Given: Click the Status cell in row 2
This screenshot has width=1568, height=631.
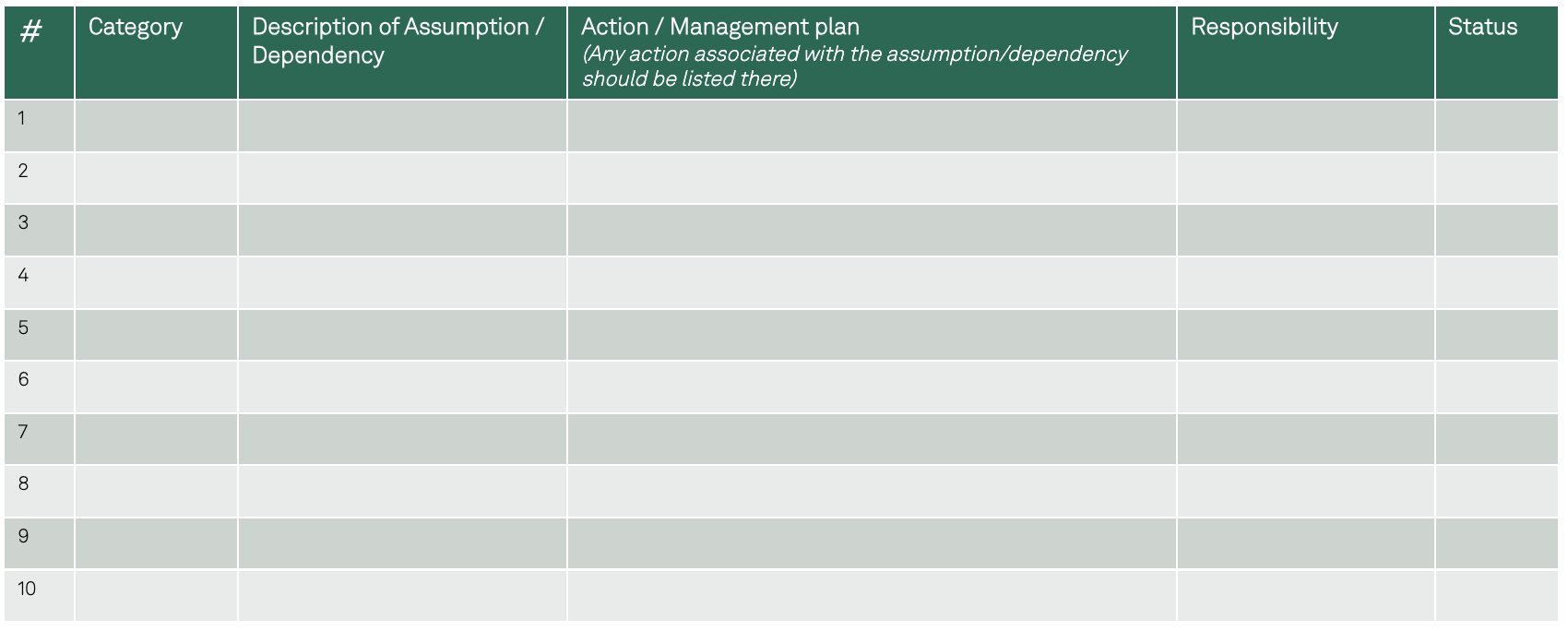Looking at the screenshot, I should coord(1495,178).
